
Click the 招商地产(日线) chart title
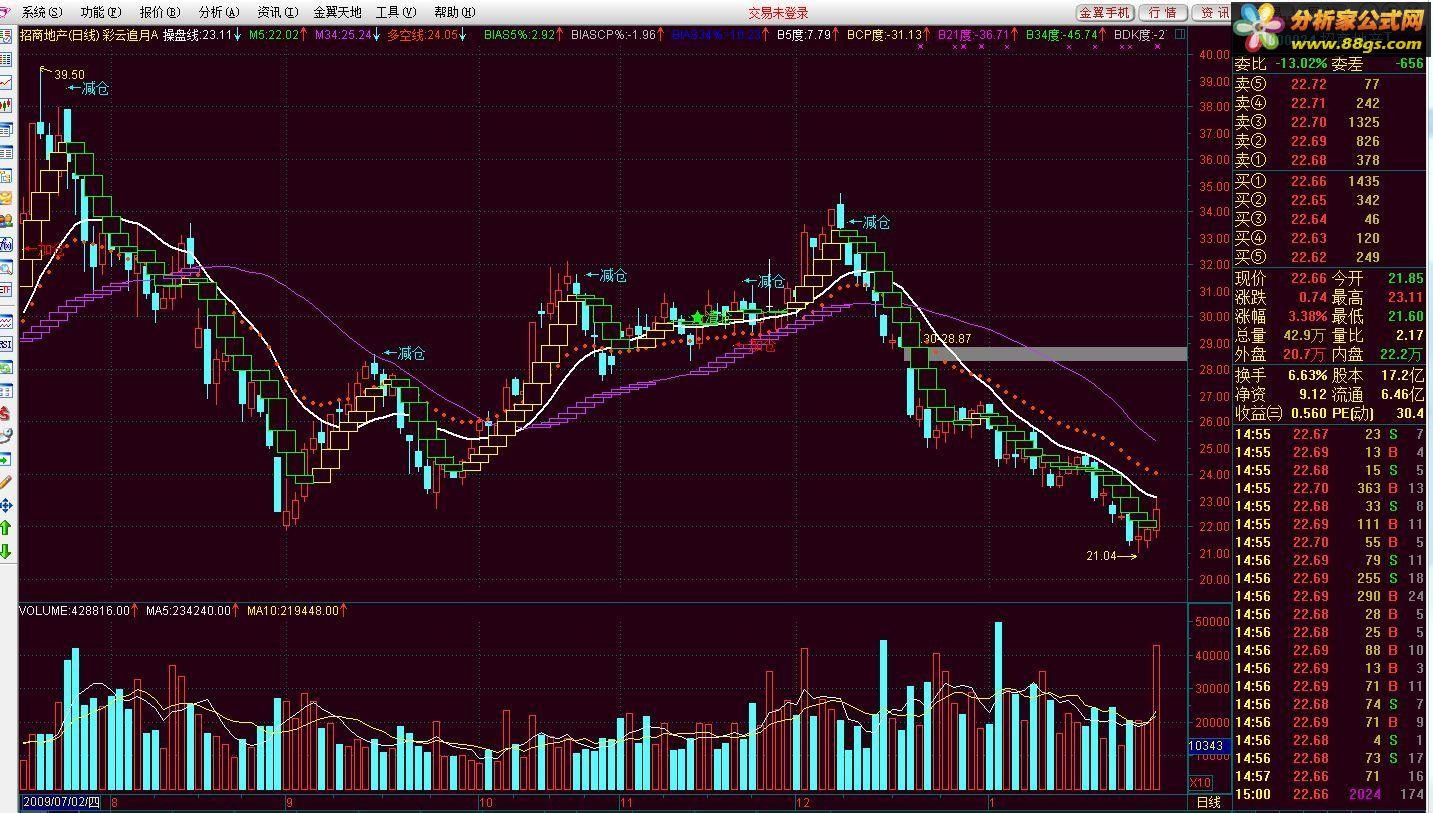60,34
